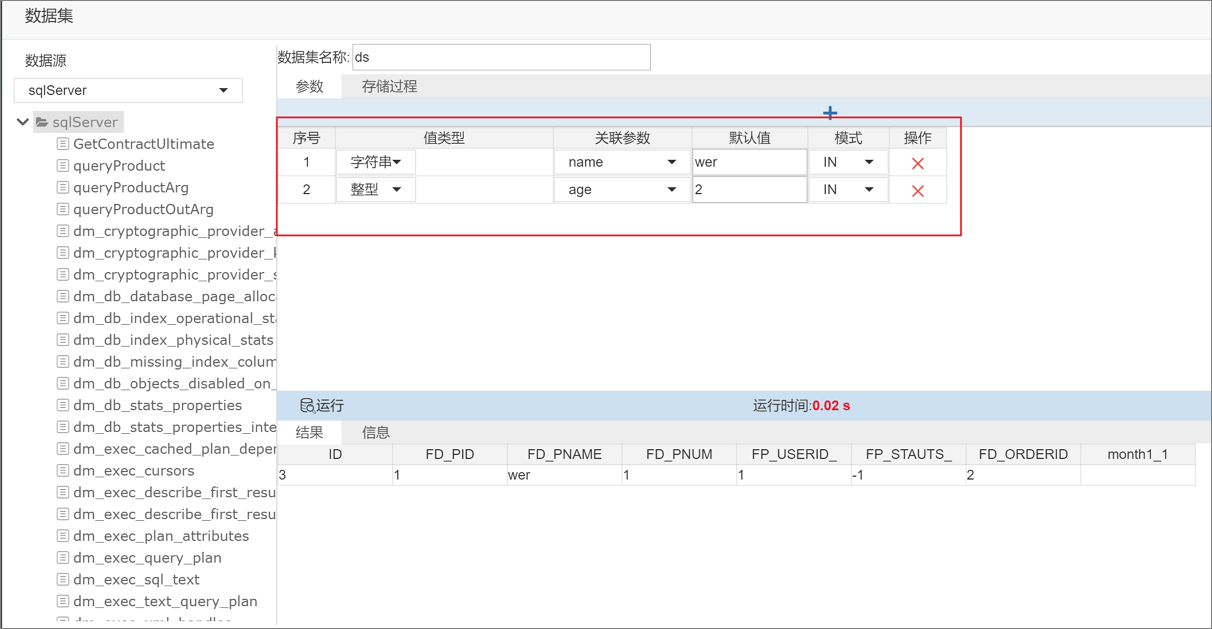Screen dimensions: 1212x629
Task: Click the FP_USERID_ column header
Action: (794, 454)
